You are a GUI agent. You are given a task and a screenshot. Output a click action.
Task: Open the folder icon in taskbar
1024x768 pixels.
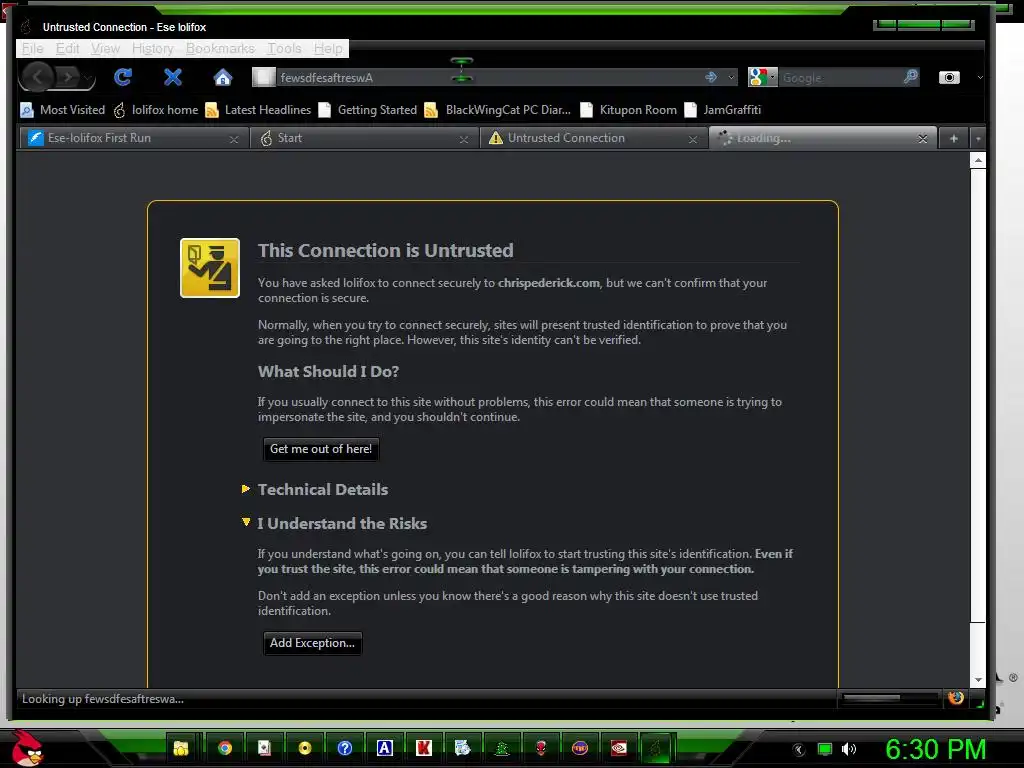tap(180, 748)
